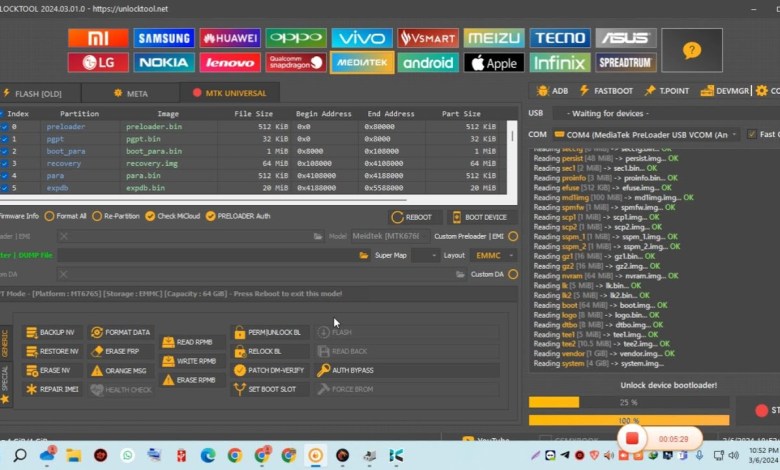Browse folder icon for Custom DA file
The width and height of the screenshot is (780, 470).
460,274
